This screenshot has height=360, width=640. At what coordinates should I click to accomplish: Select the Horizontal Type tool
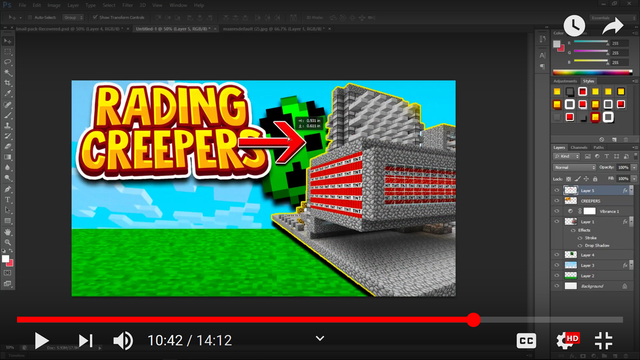(x=8, y=200)
